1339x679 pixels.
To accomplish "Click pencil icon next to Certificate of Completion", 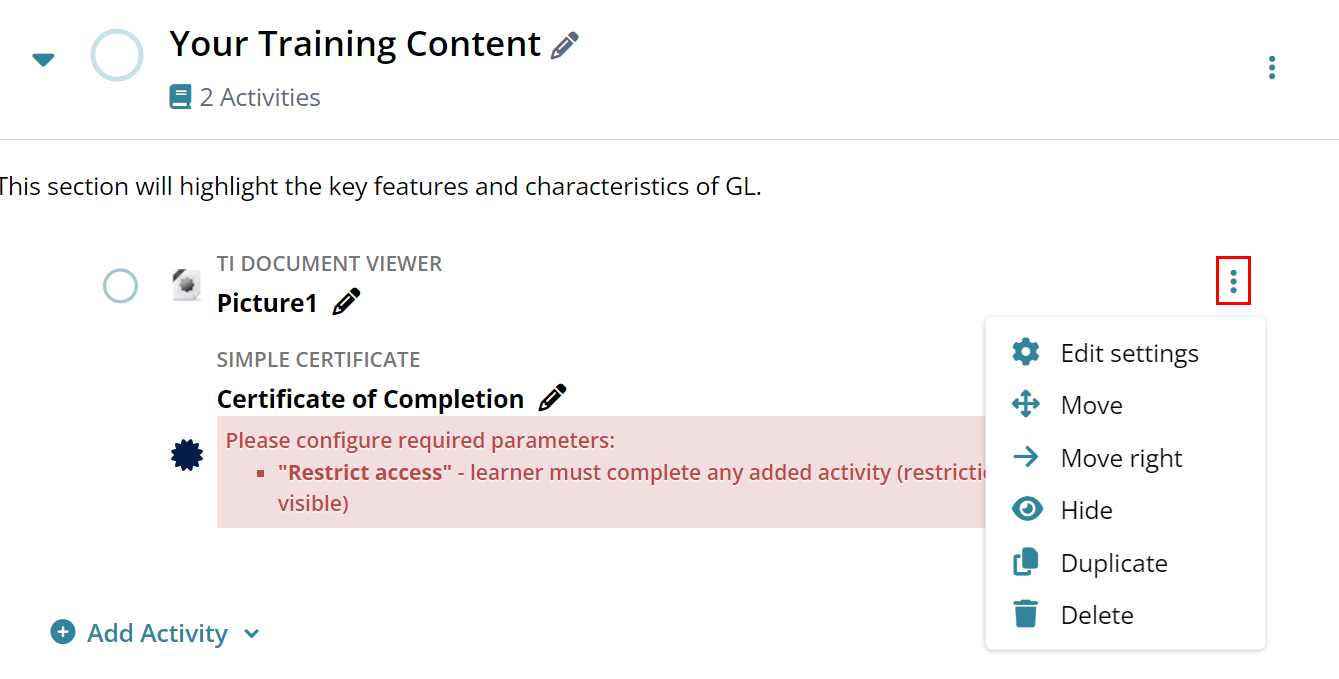I will (x=552, y=398).
